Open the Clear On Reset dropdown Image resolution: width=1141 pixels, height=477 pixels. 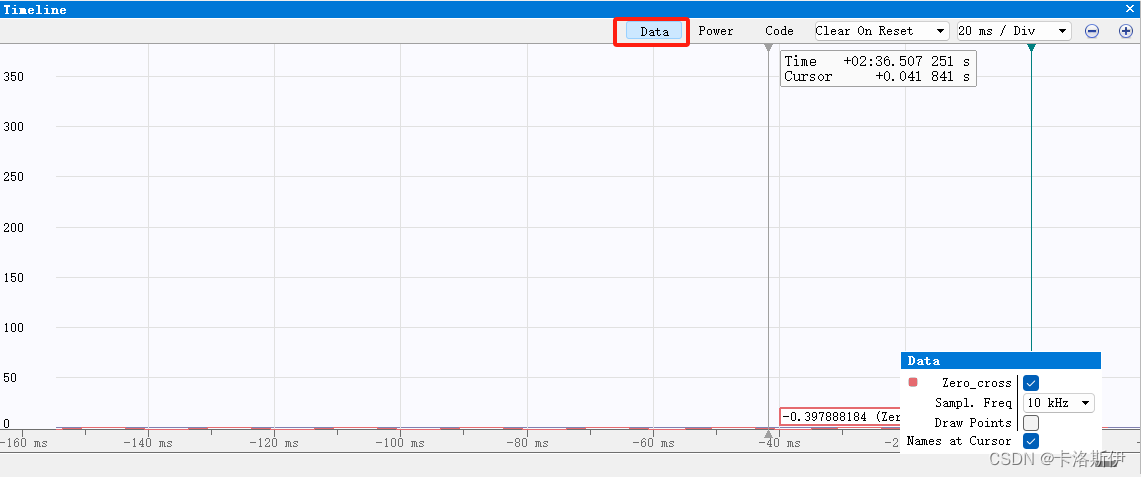click(x=881, y=31)
